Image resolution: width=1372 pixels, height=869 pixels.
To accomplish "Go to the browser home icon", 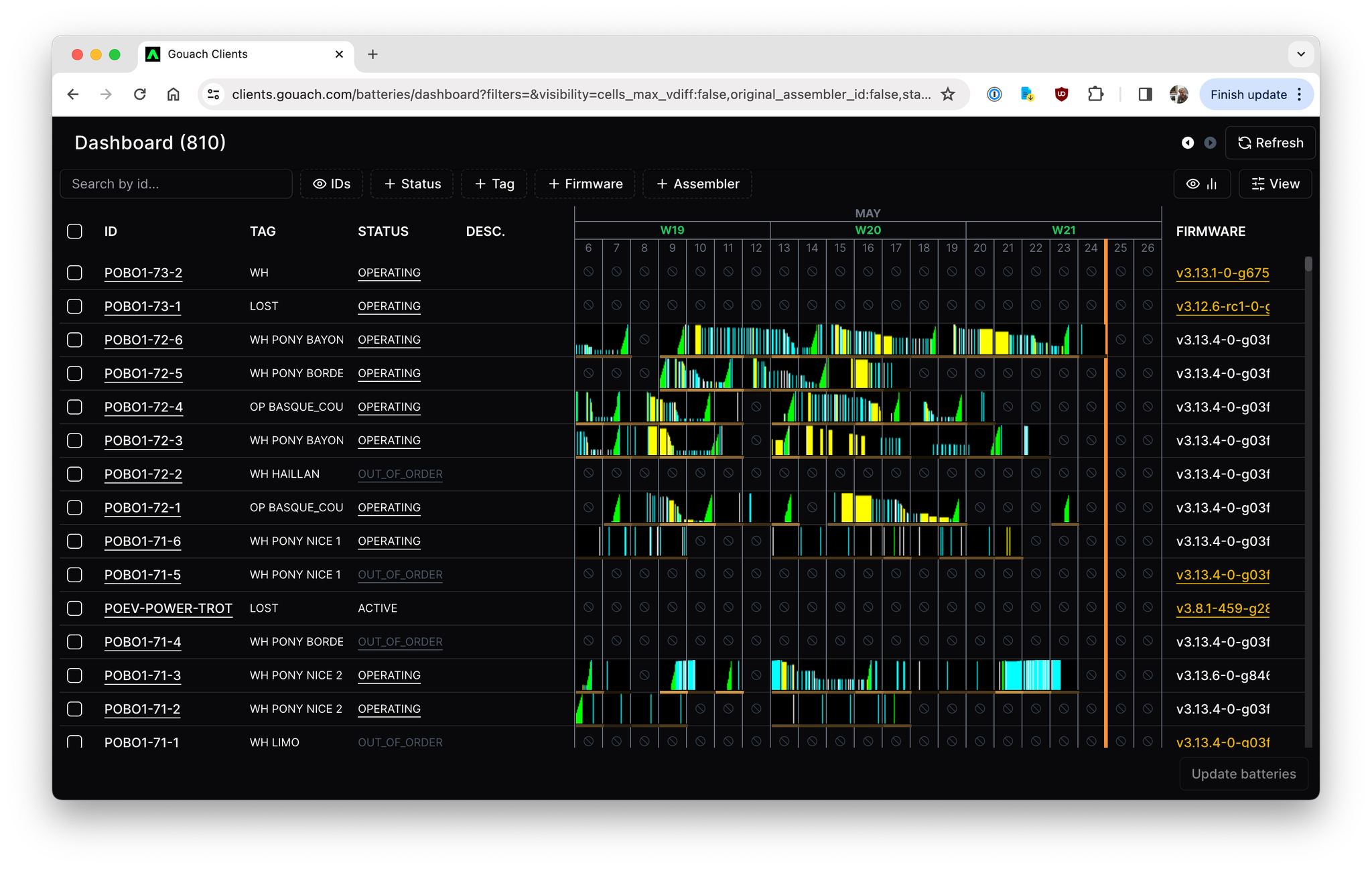I will pos(174,94).
